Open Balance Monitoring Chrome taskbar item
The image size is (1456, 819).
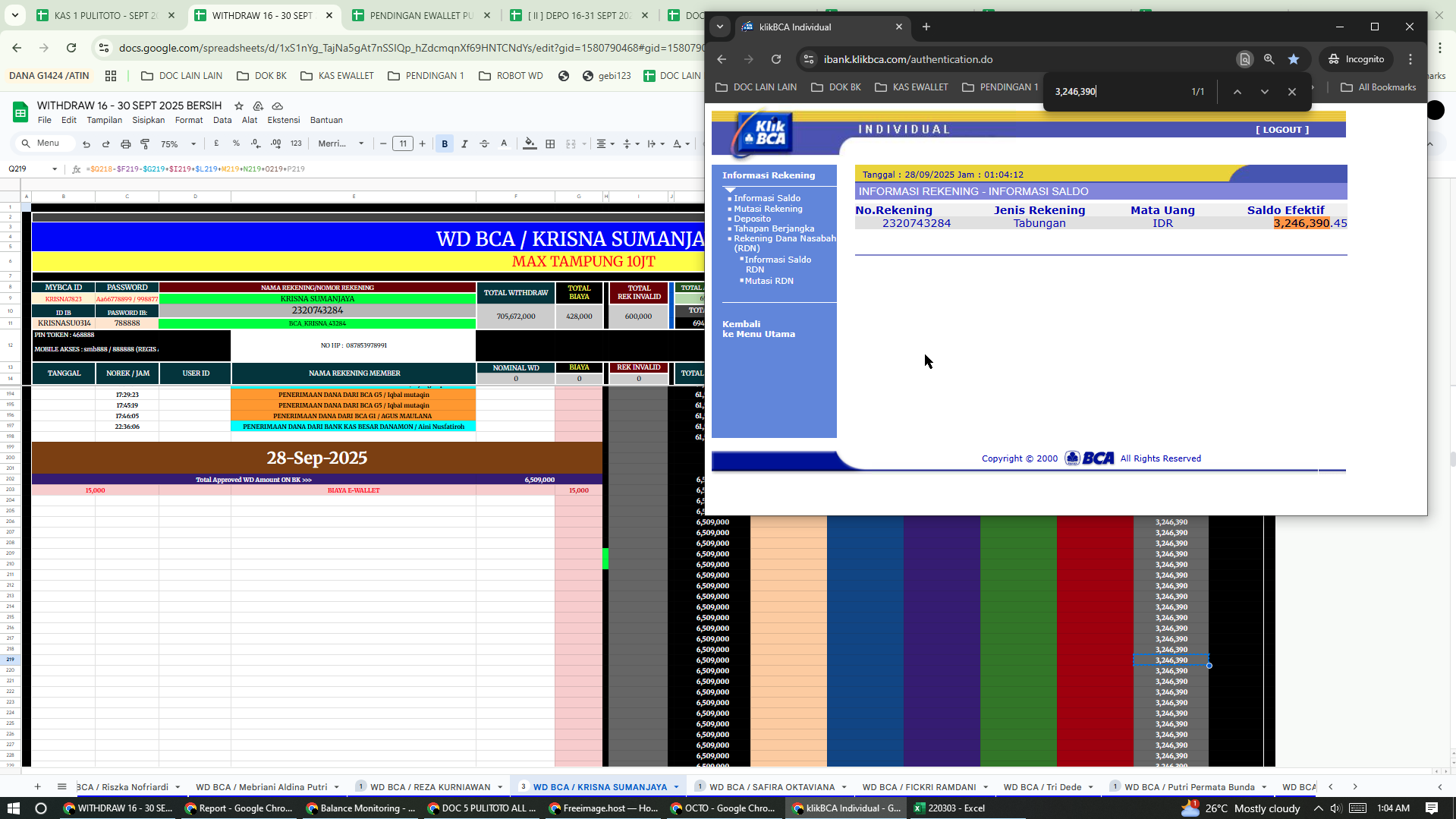(x=360, y=808)
